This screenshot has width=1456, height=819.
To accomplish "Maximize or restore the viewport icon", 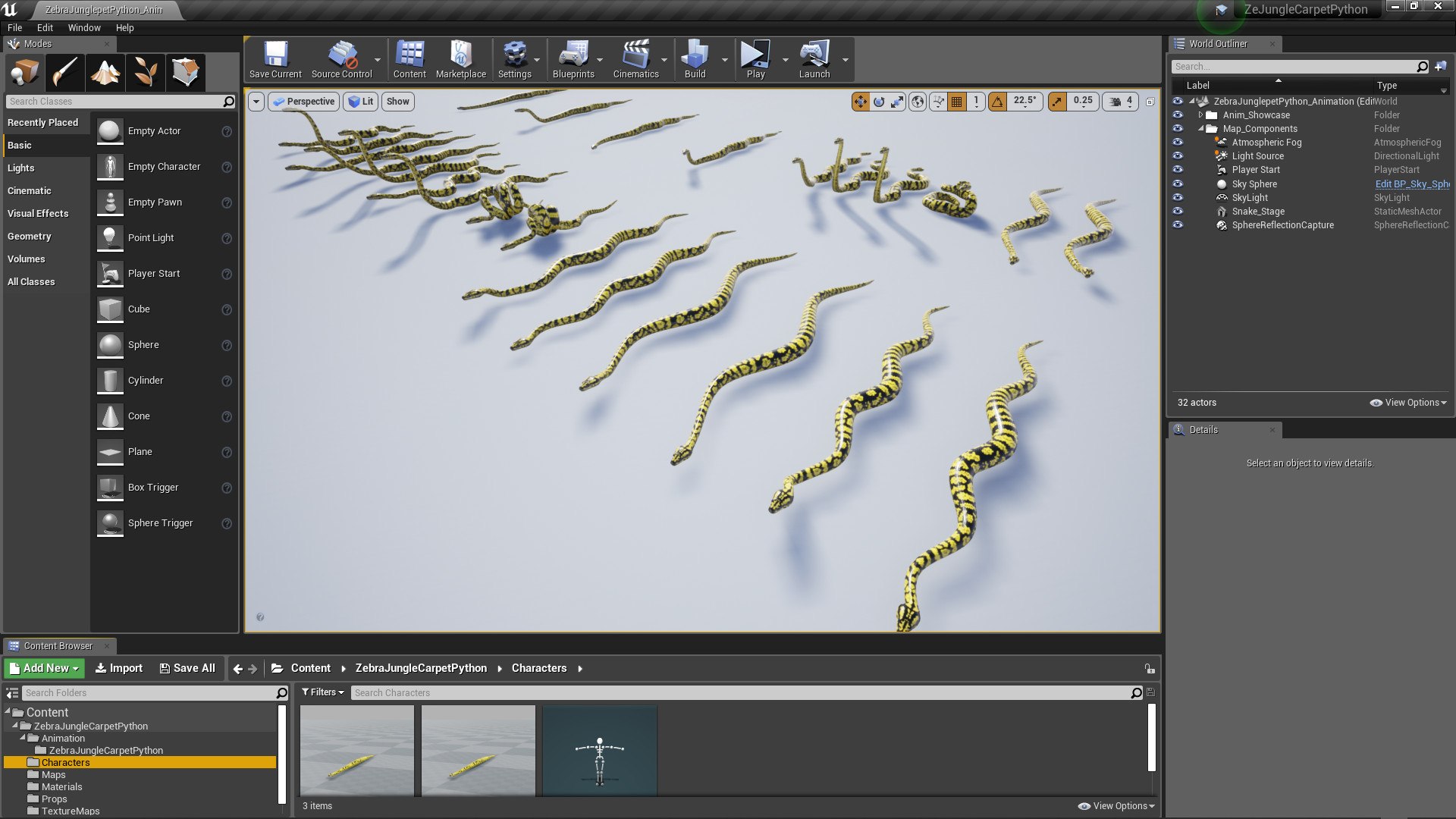I will pos(1150,102).
